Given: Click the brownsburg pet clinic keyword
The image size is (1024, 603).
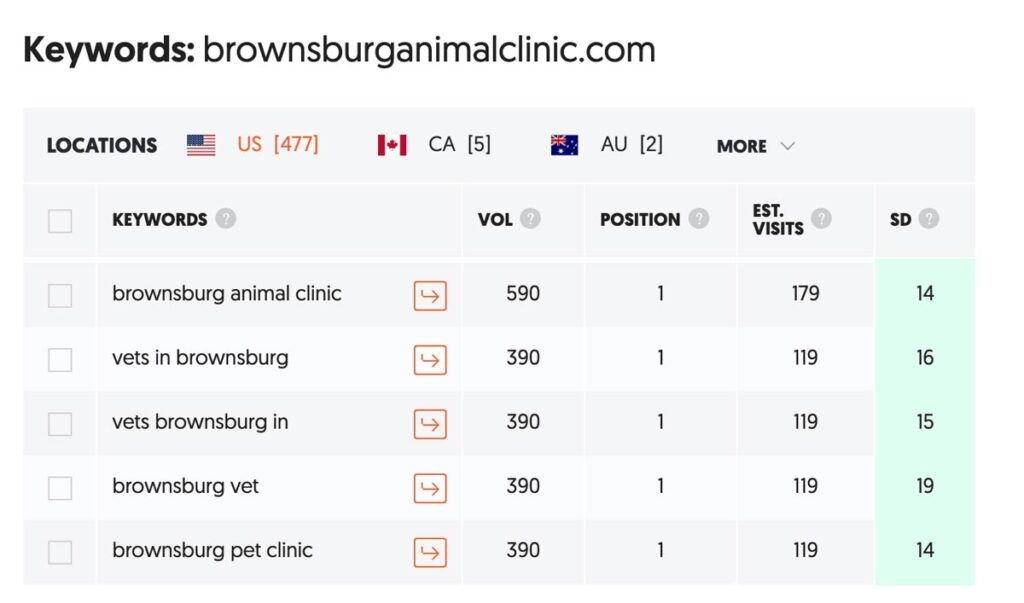Looking at the screenshot, I should click(x=212, y=550).
